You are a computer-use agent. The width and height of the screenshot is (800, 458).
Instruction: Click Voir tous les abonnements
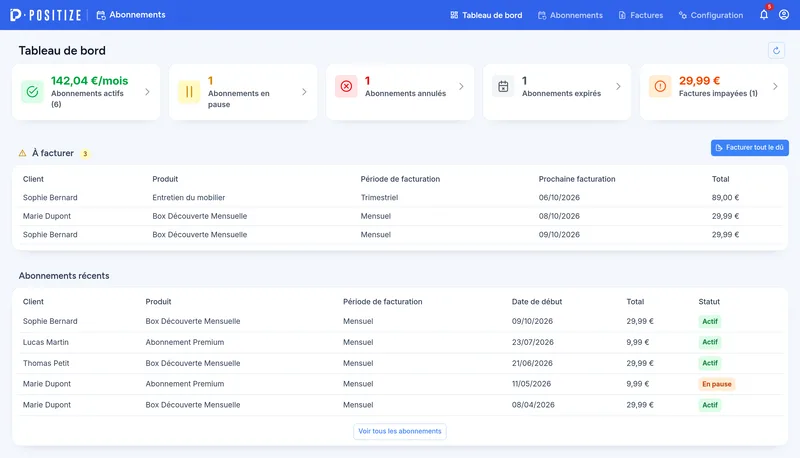click(x=399, y=431)
